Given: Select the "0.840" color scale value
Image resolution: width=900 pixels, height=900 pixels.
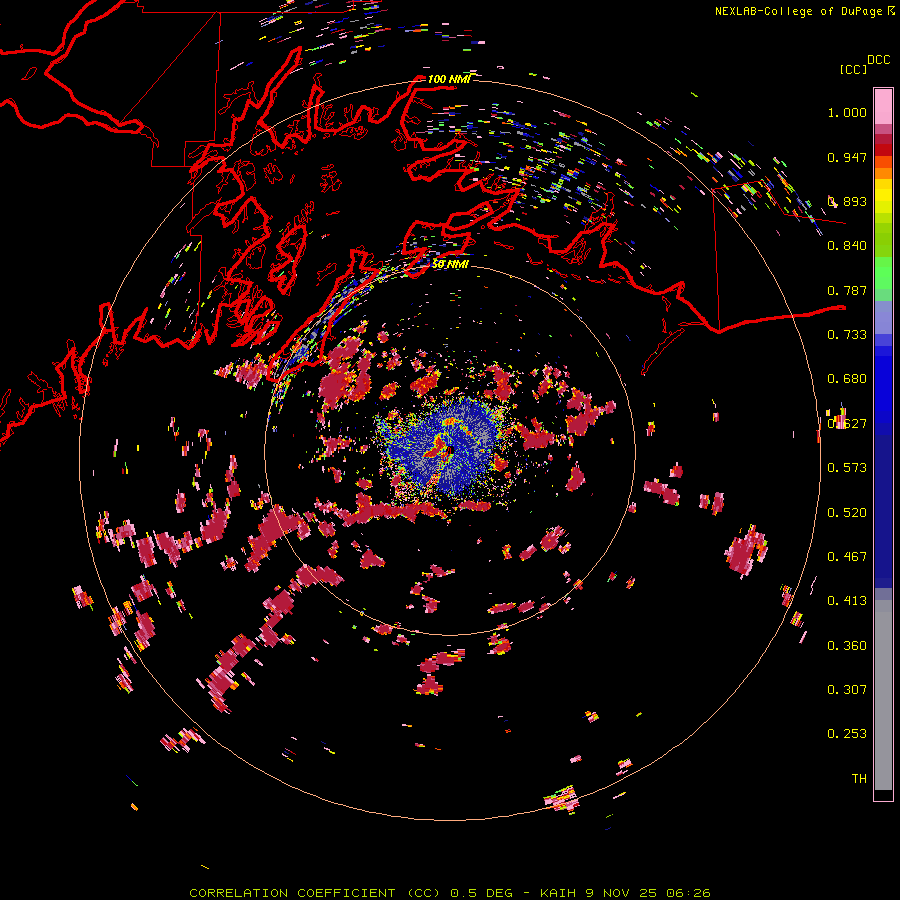Looking at the screenshot, I should [x=847, y=246].
